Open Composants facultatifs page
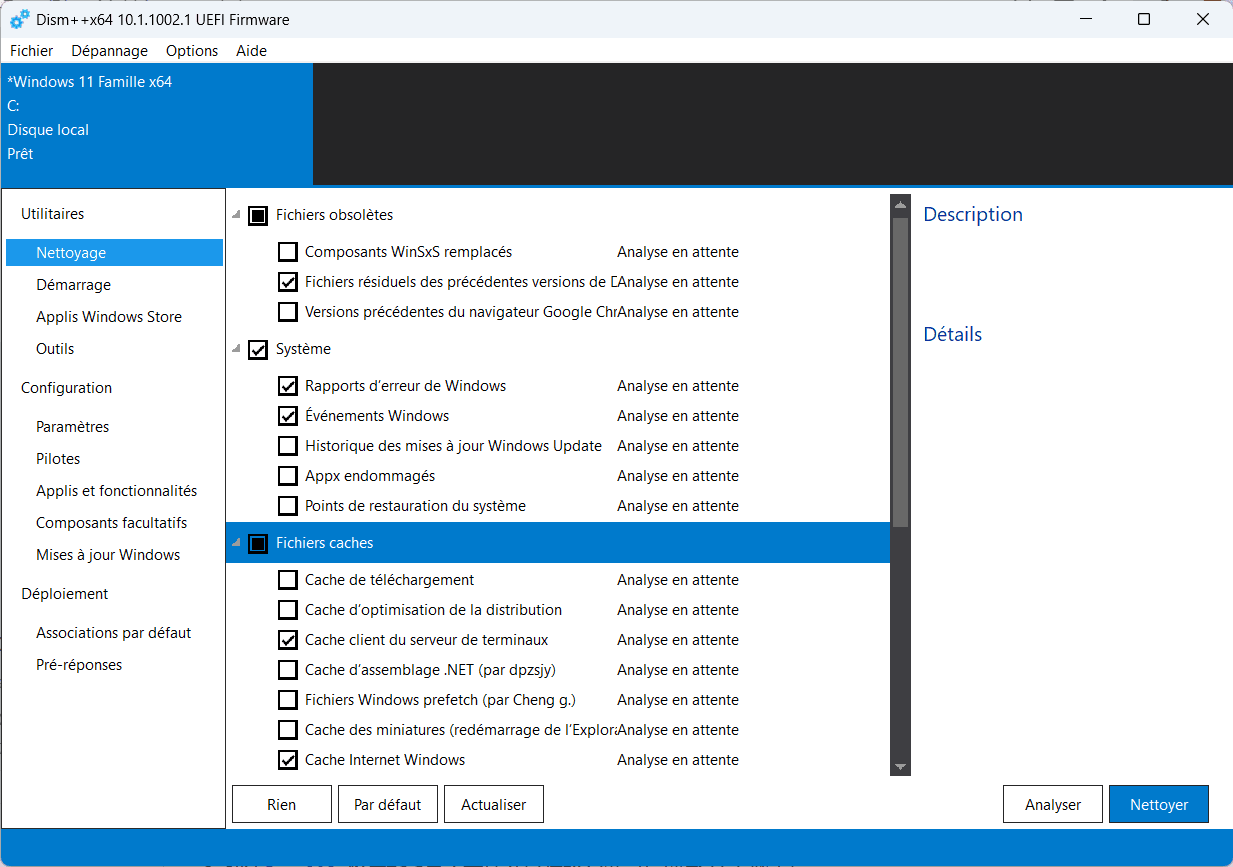1233x867 pixels. tap(114, 523)
